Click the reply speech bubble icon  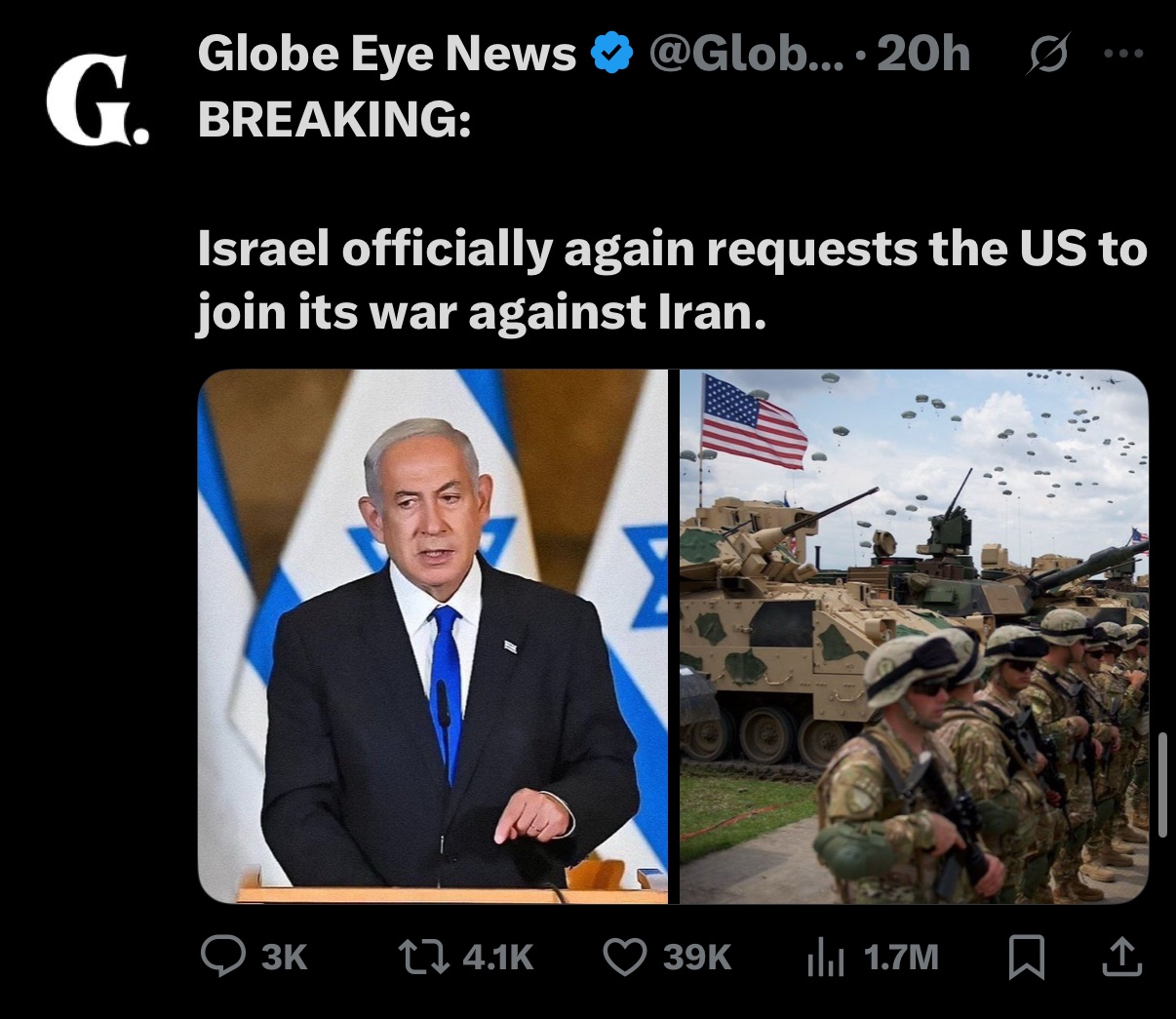point(222,957)
